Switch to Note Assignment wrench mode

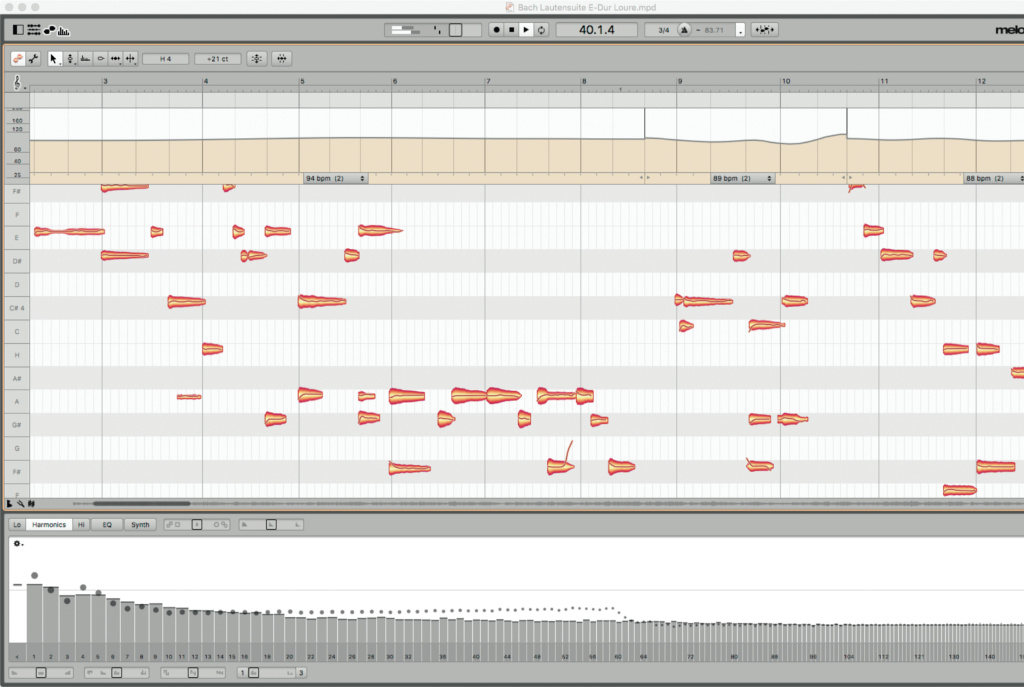click(x=34, y=59)
